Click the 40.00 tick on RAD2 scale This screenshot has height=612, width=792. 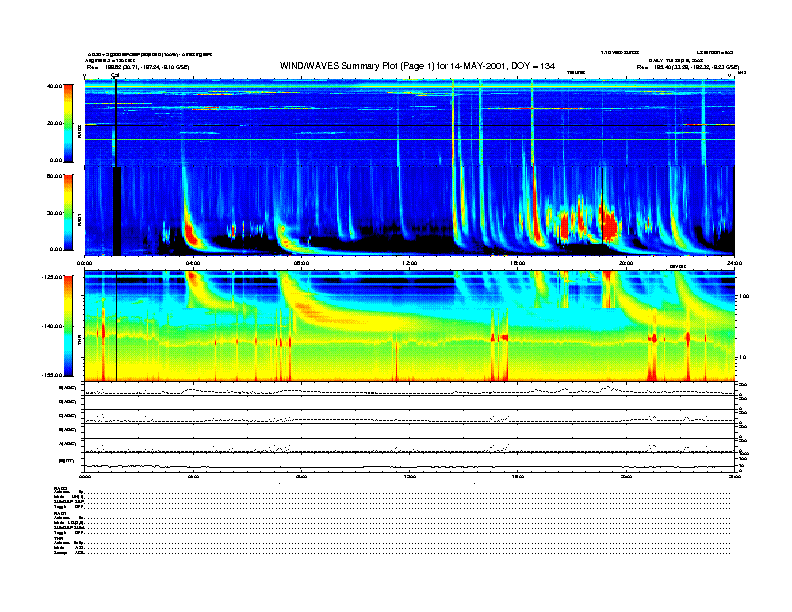pos(56,86)
